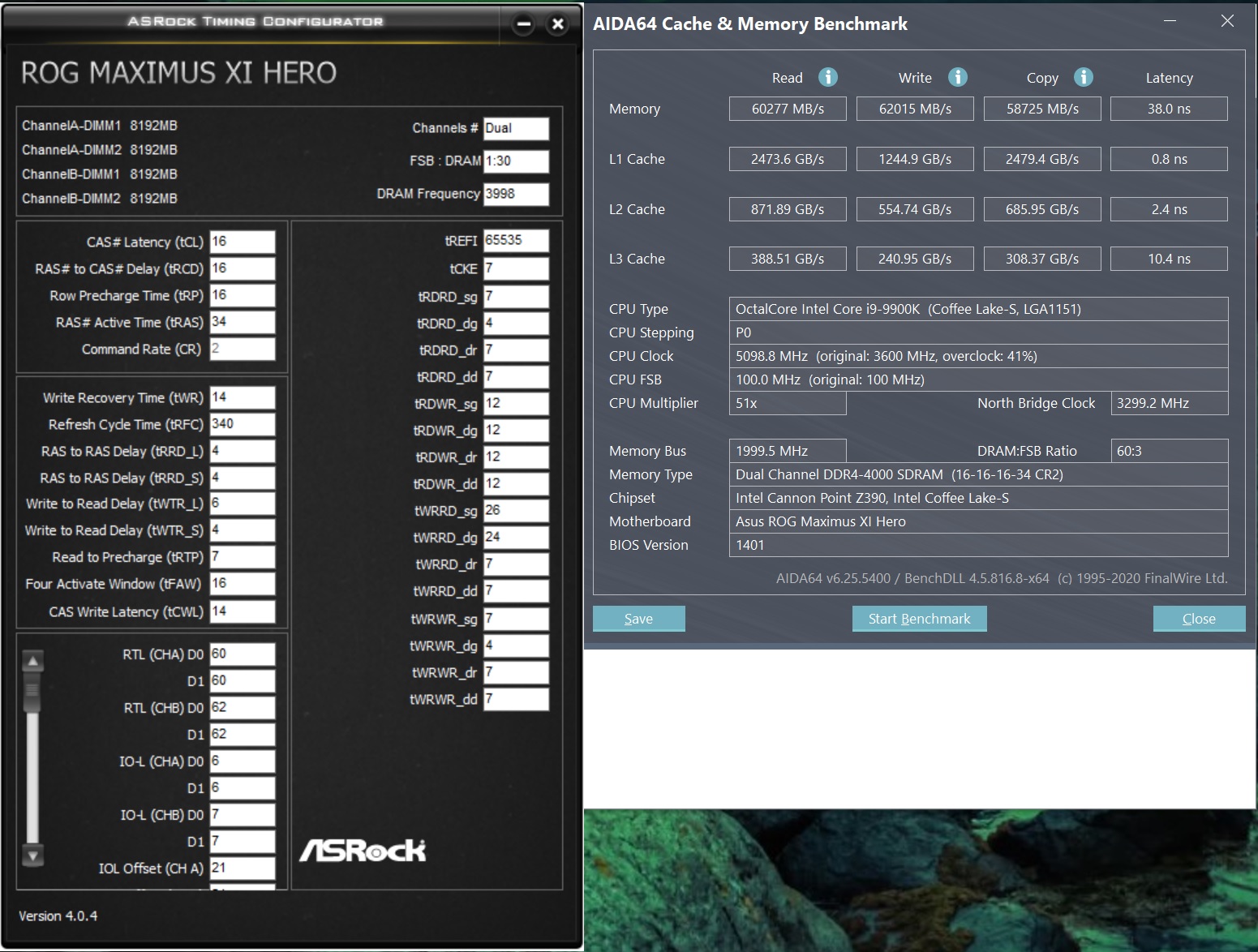Screen dimensions: 1258x952
Task: Save the AIDA64 benchmark results
Action: 638,619
